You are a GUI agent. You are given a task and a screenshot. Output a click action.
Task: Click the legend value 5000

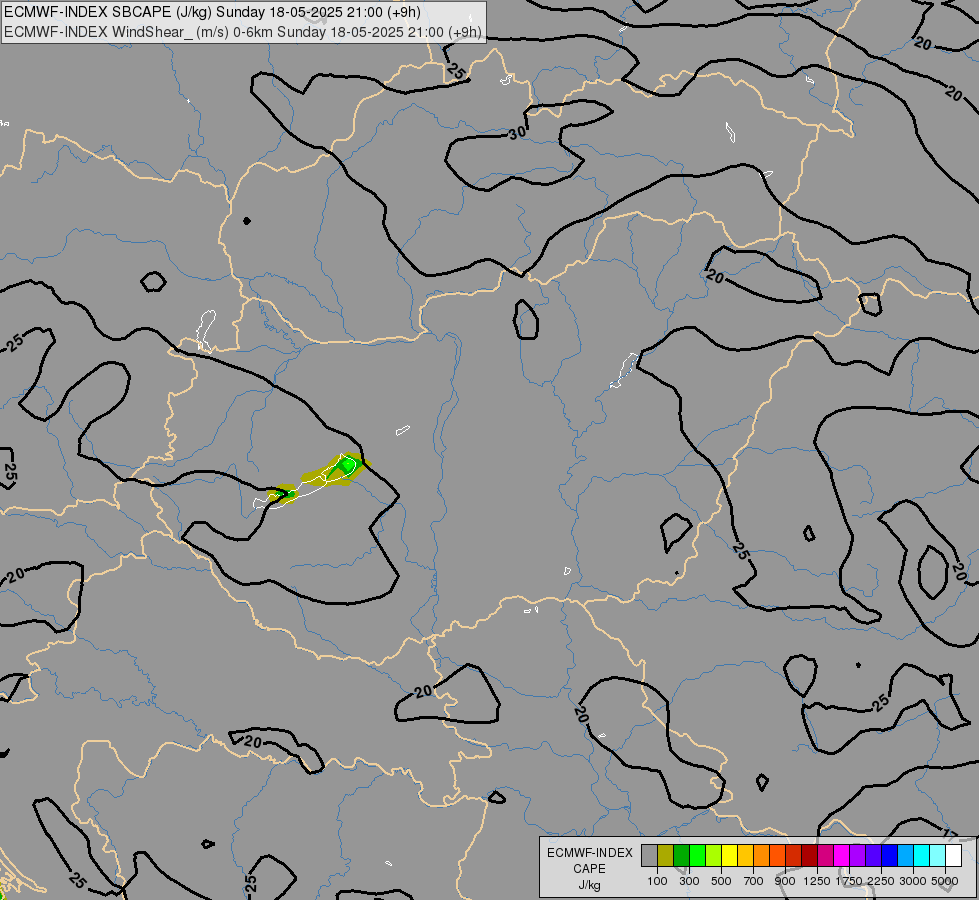945,881
